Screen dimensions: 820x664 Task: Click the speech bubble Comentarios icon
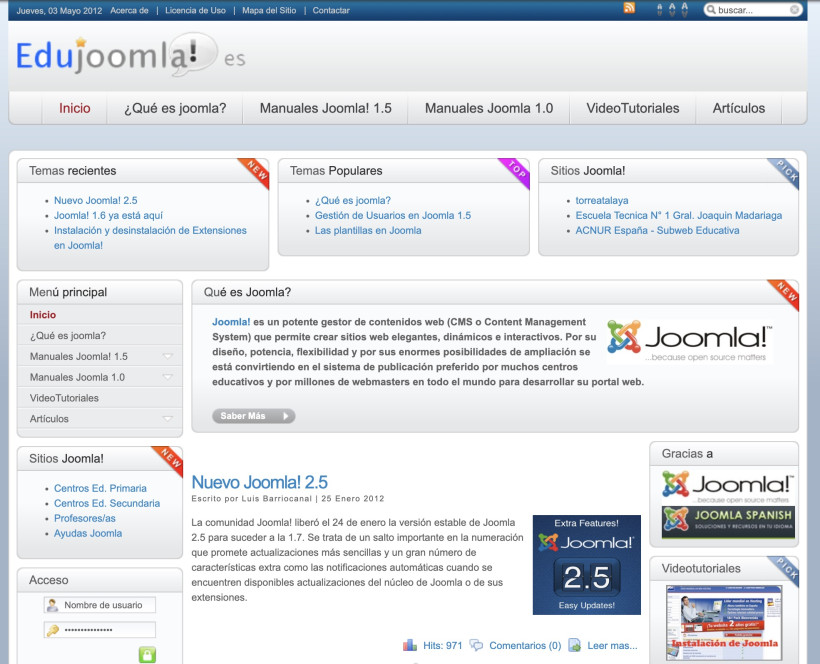tap(476, 646)
